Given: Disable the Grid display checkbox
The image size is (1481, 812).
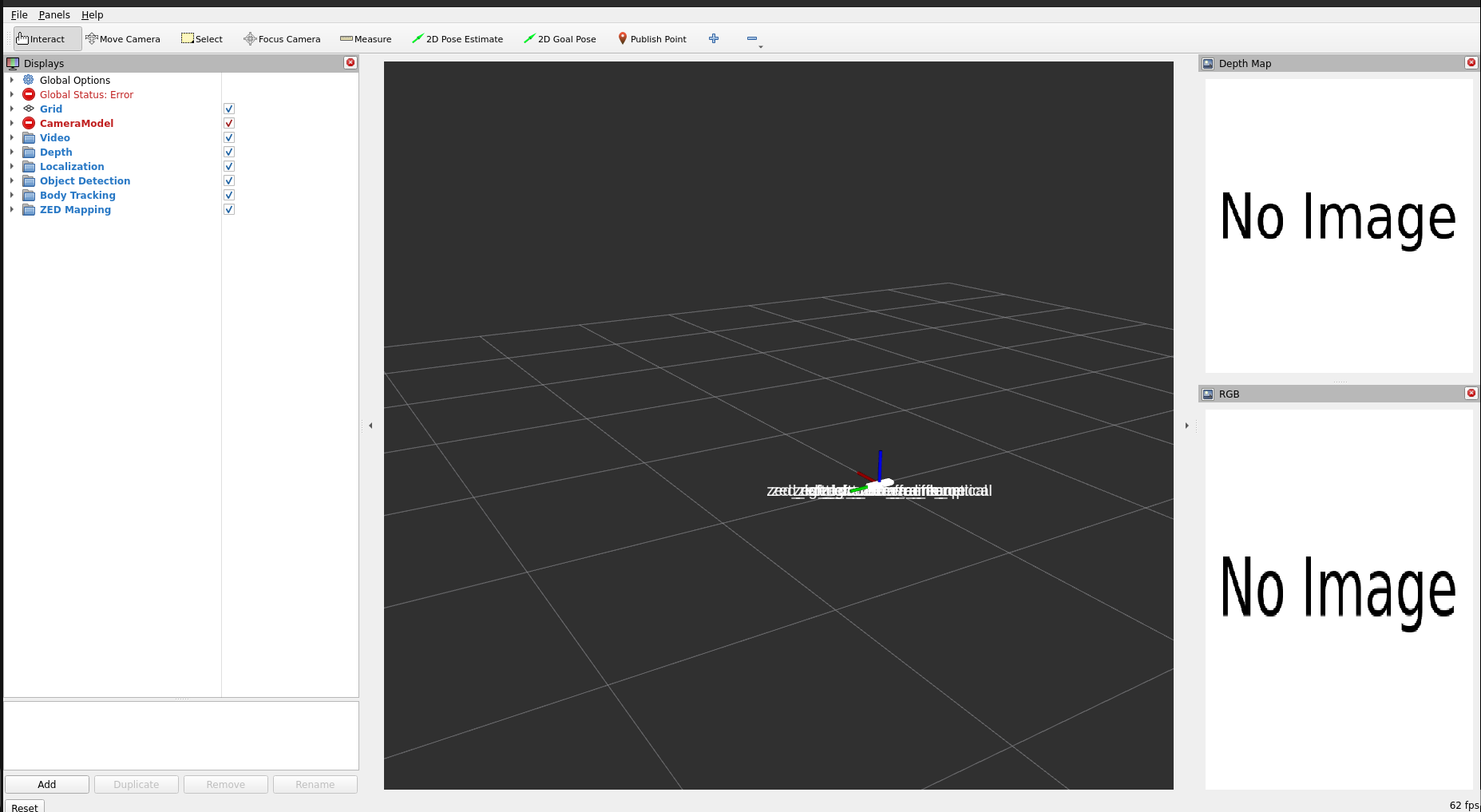Looking at the screenshot, I should (229, 109).
